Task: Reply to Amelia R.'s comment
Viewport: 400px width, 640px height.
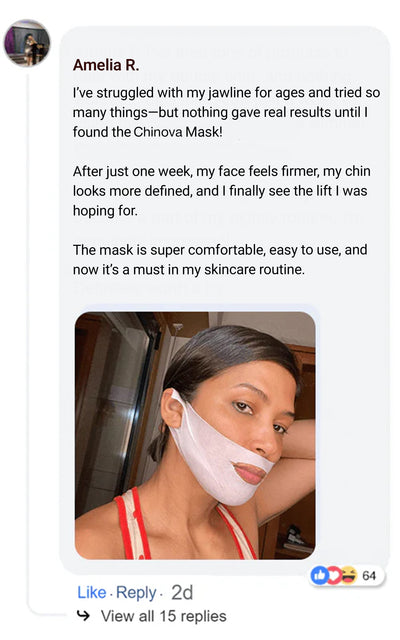Action: point(136,593)
